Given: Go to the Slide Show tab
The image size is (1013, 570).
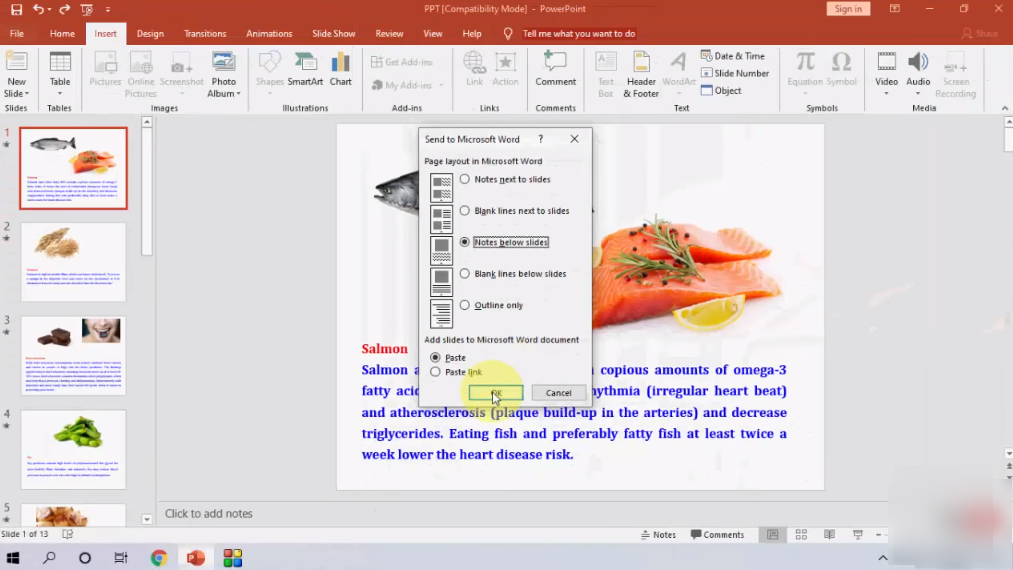Looking at the screenshot, I should pyautogui.click(x=333, y=34).
